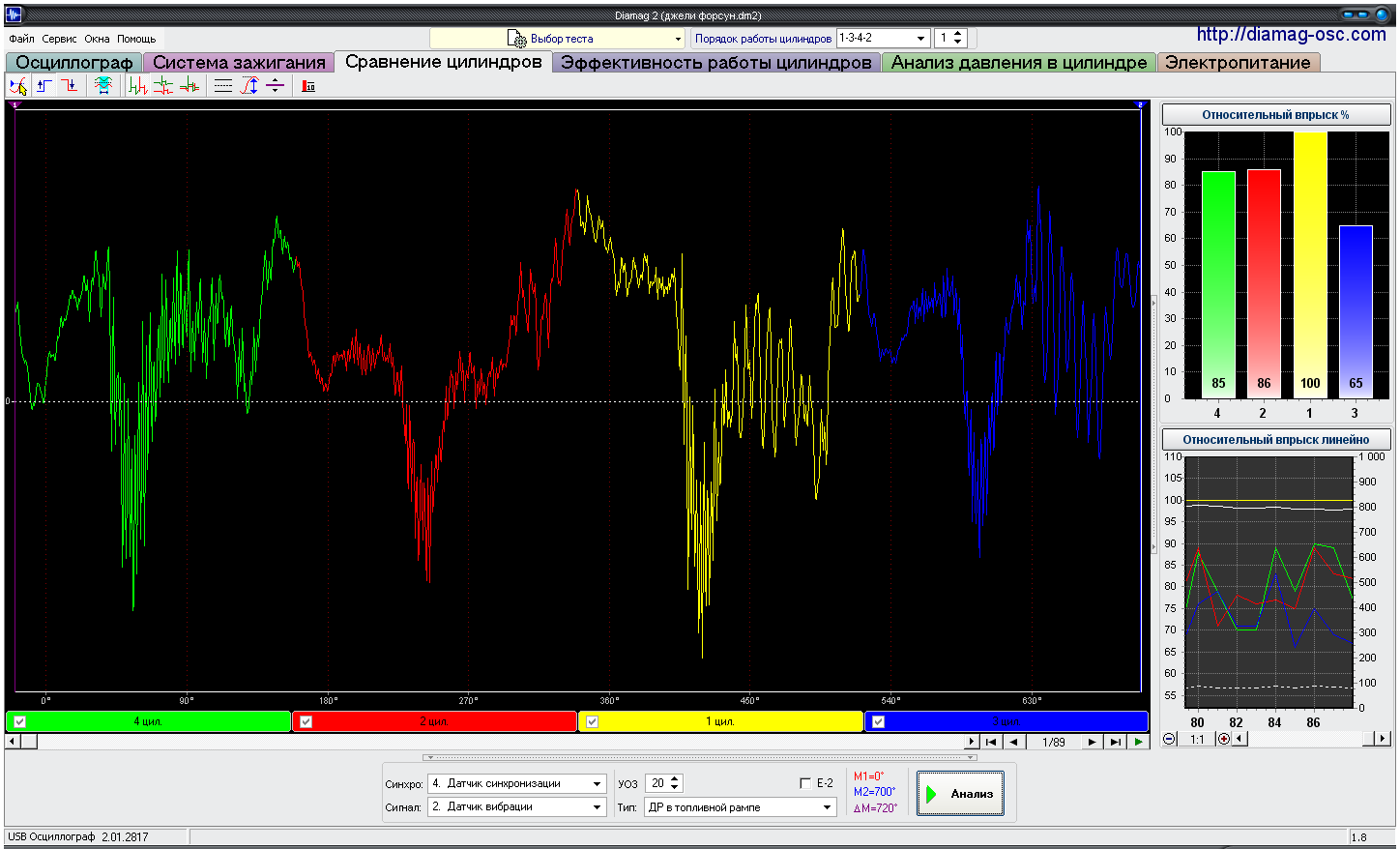Click the red bar chart '10' icon

pos(308,86)
